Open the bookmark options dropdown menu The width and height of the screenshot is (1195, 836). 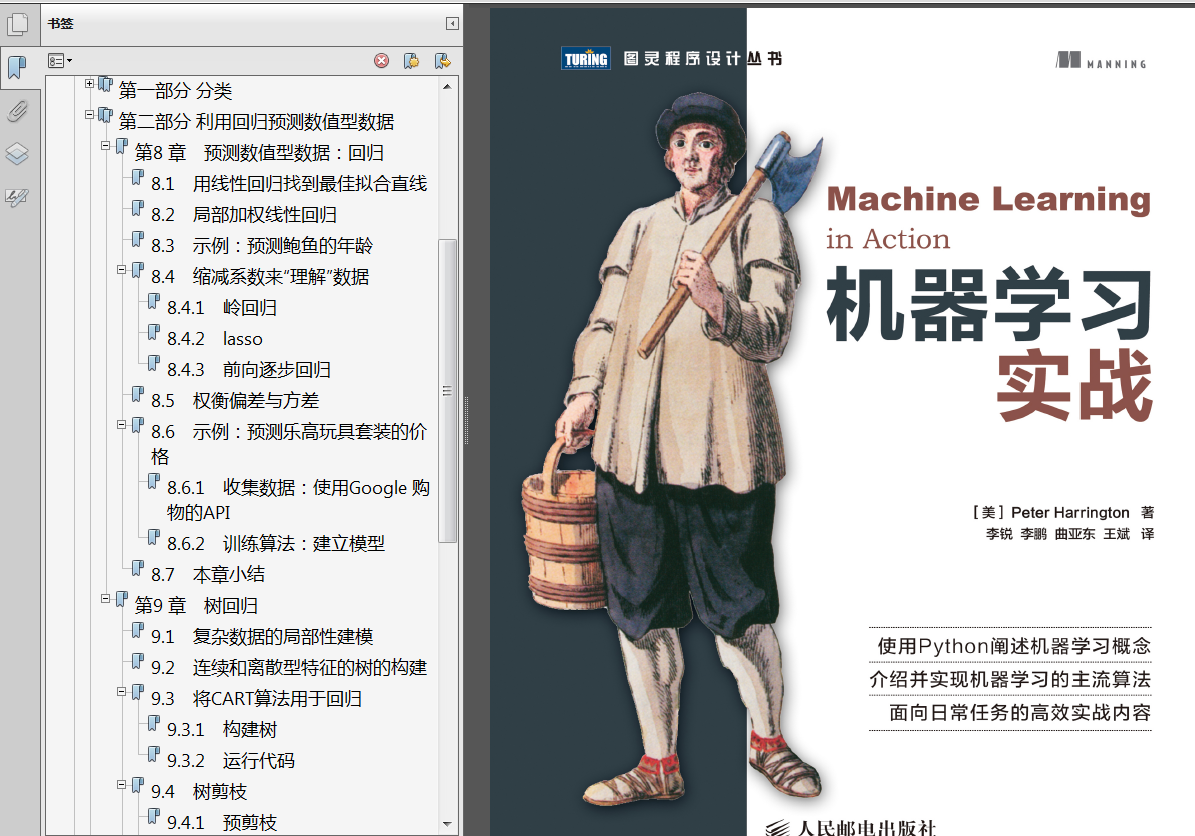pyautogui.click(x=60, y=60)
